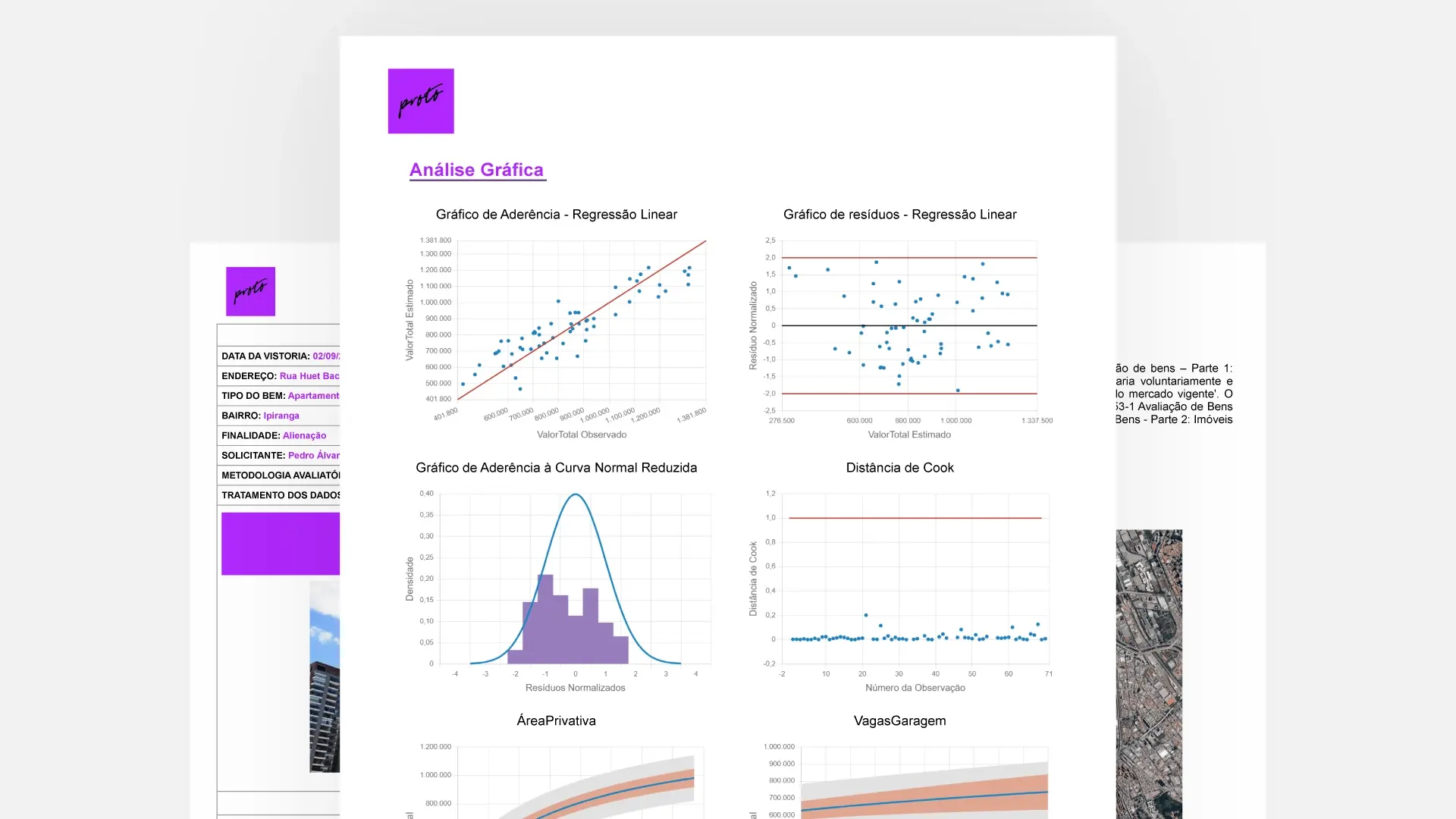Click the '1.337.500' x-axis value in residuals chart
This screenshot has width=1456, height=819.
pyautogui.click(x=1037, y=420)
